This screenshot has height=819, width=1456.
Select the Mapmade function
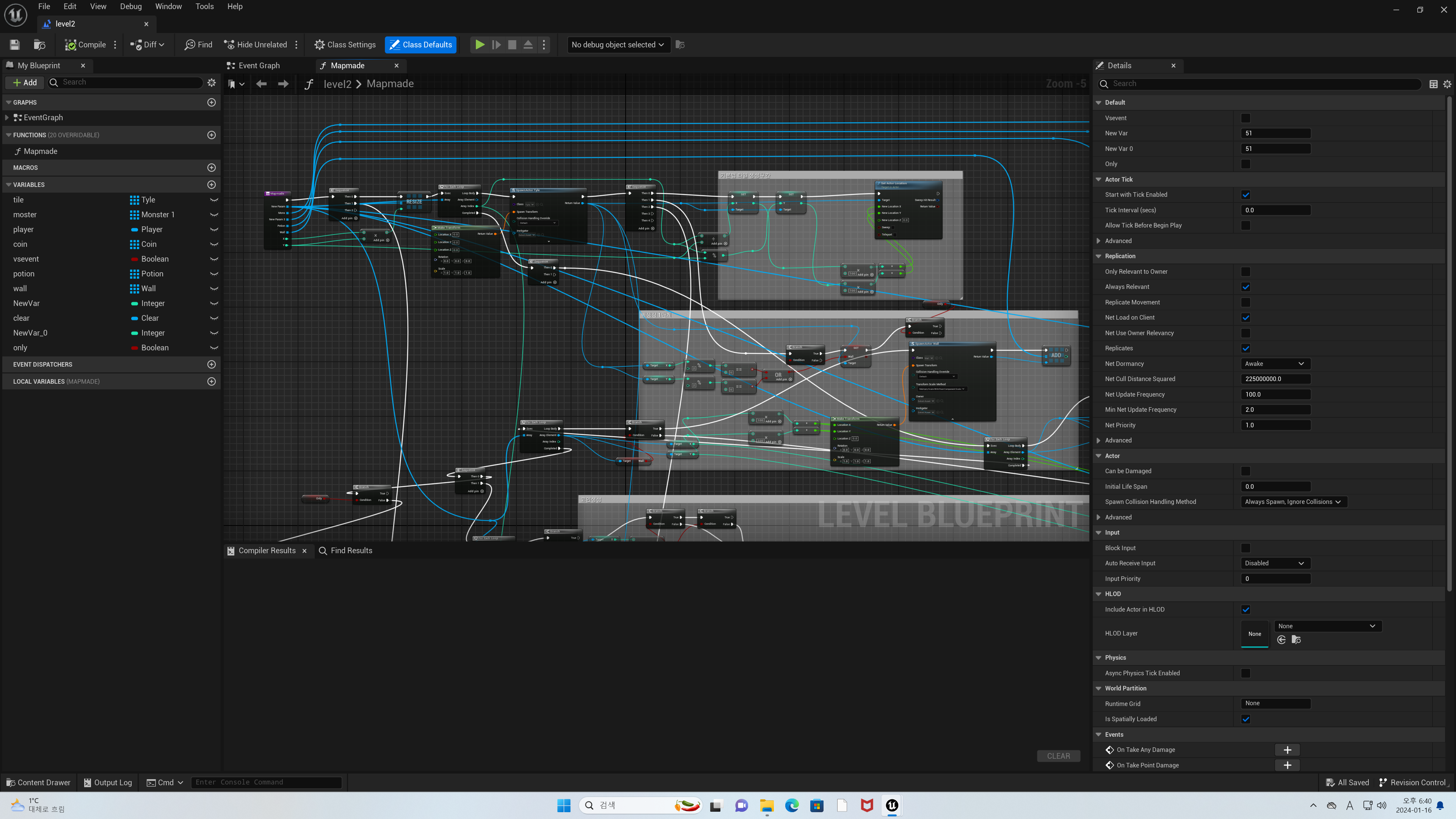40,152
